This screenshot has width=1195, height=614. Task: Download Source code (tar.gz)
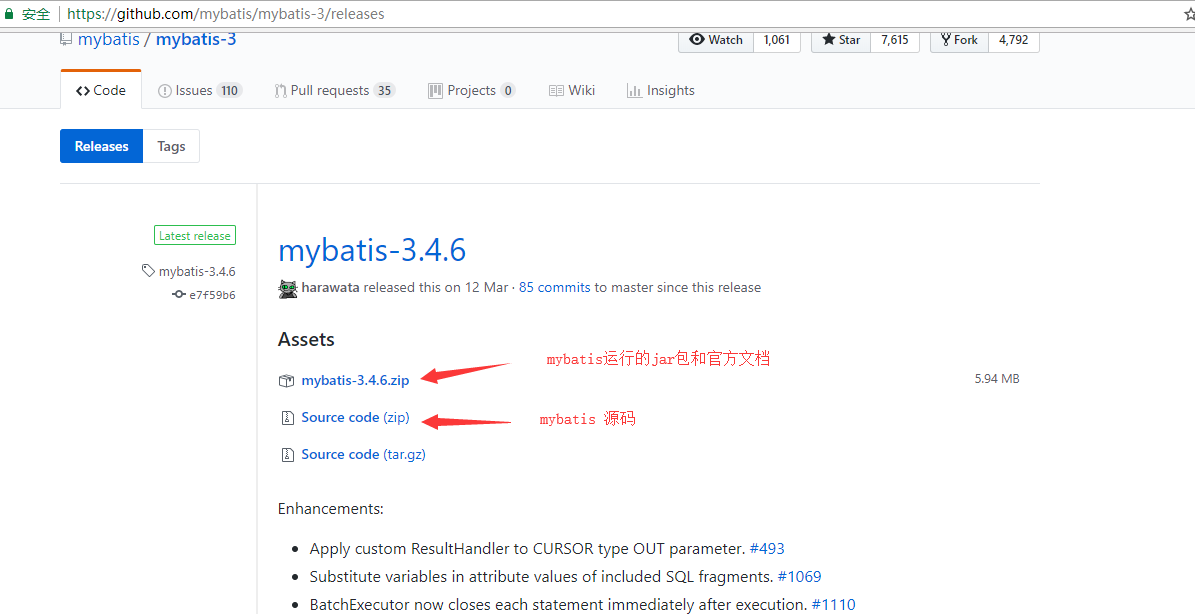pyautogui.click(x=364, y=454)
